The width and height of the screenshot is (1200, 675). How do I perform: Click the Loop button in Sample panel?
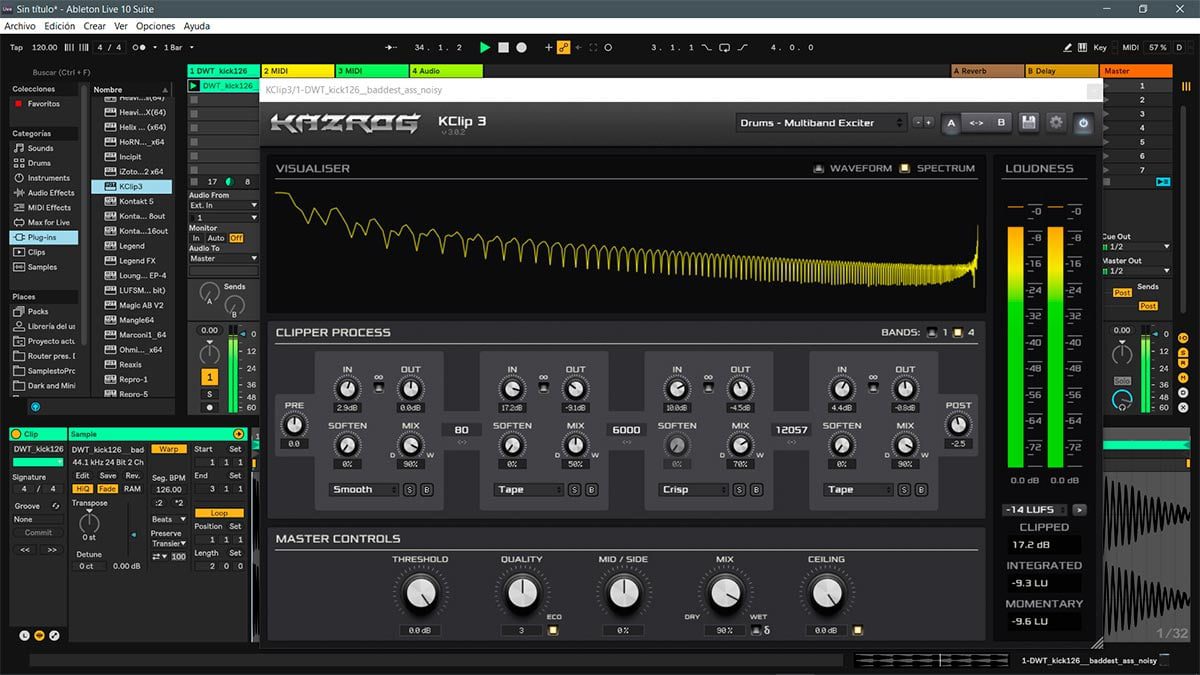point(219,513)
